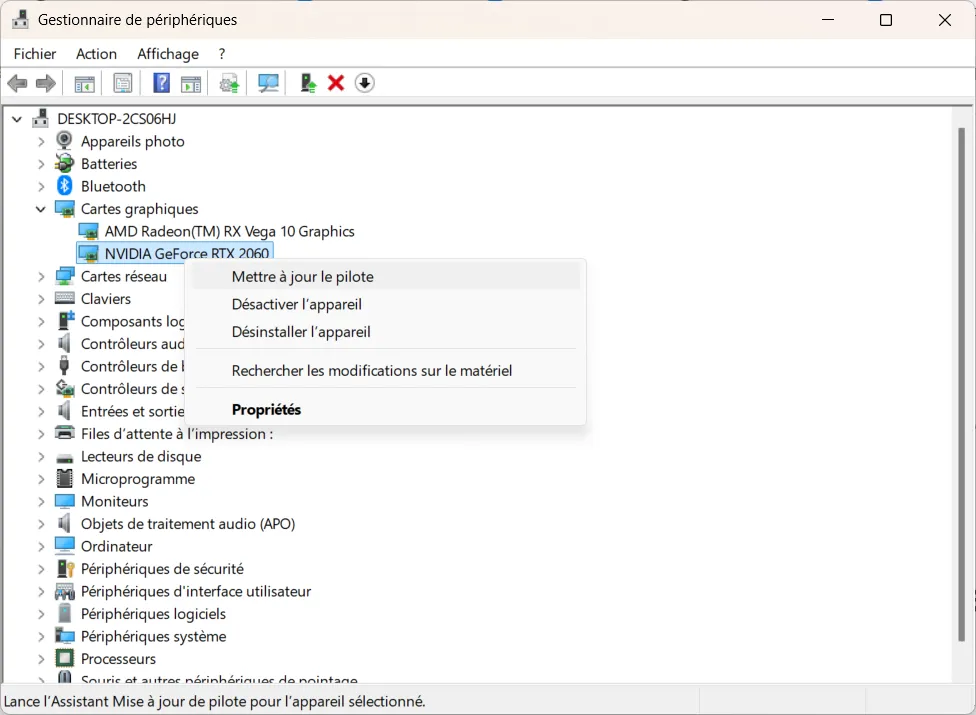Select AMD Radeon(TM) RX Vega 10 Graphics
The image size is (976, 715).
229,231
